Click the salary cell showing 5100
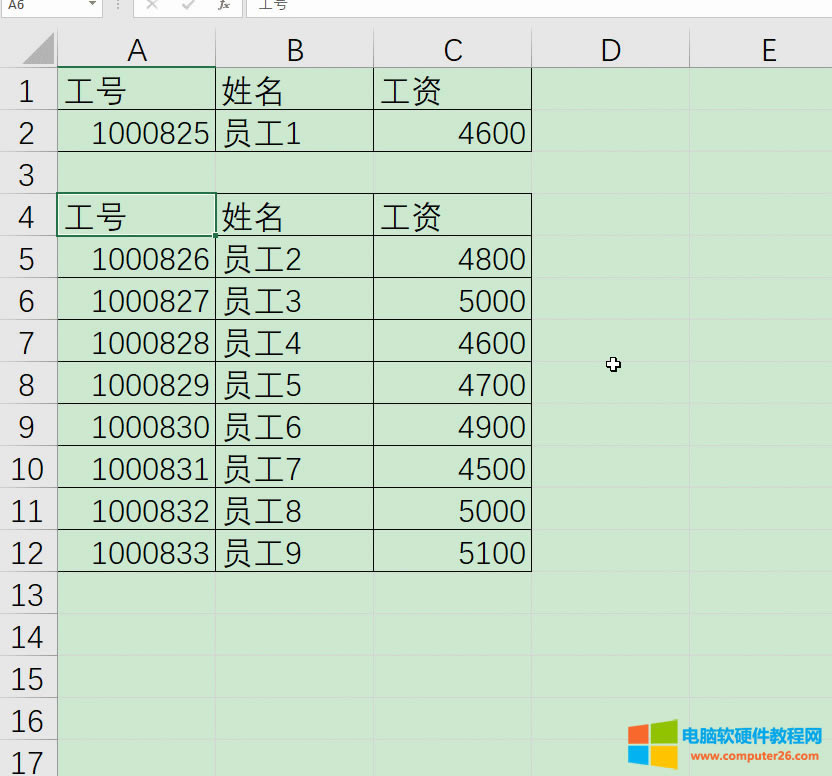The width and height of the screenshot is (832, 776). coord(453,553)
